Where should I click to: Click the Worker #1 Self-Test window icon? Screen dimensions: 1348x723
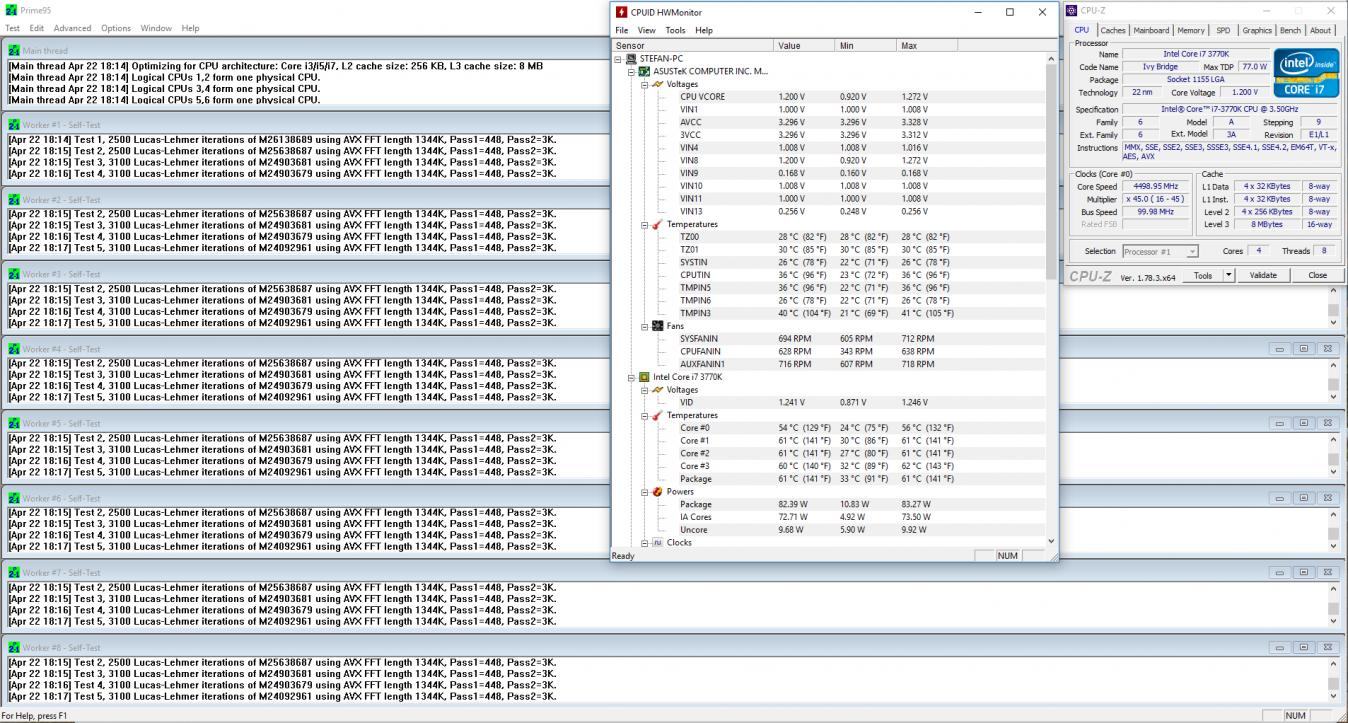(14, 125)
